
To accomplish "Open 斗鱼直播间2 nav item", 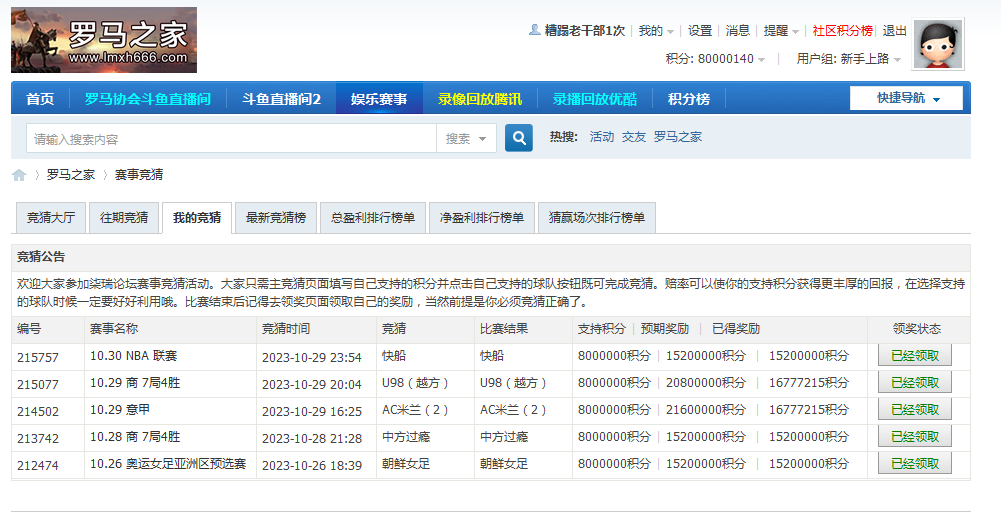I will point(281,99).
